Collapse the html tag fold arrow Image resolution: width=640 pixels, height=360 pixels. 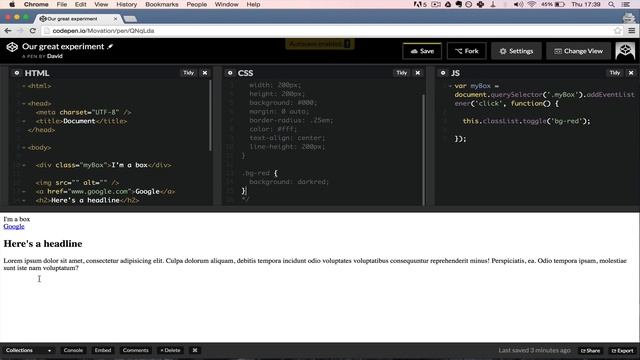[24, 86]
